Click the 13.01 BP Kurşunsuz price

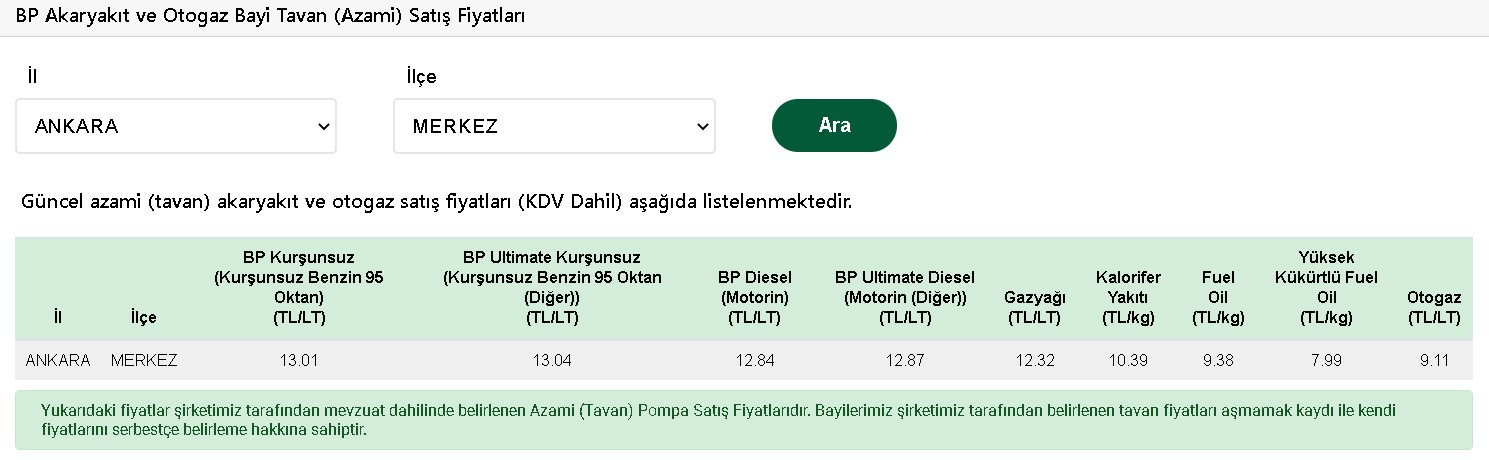pyautogui.click(x=300, y=360)
